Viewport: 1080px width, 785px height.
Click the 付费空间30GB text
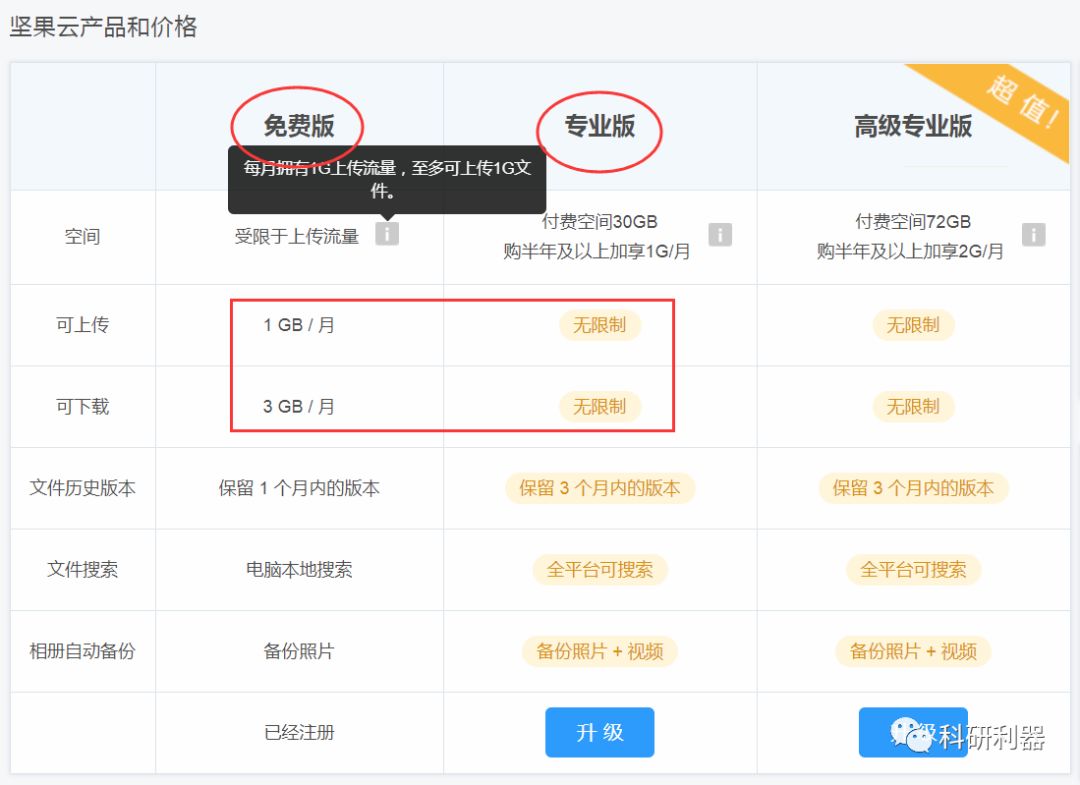(599, 221)
